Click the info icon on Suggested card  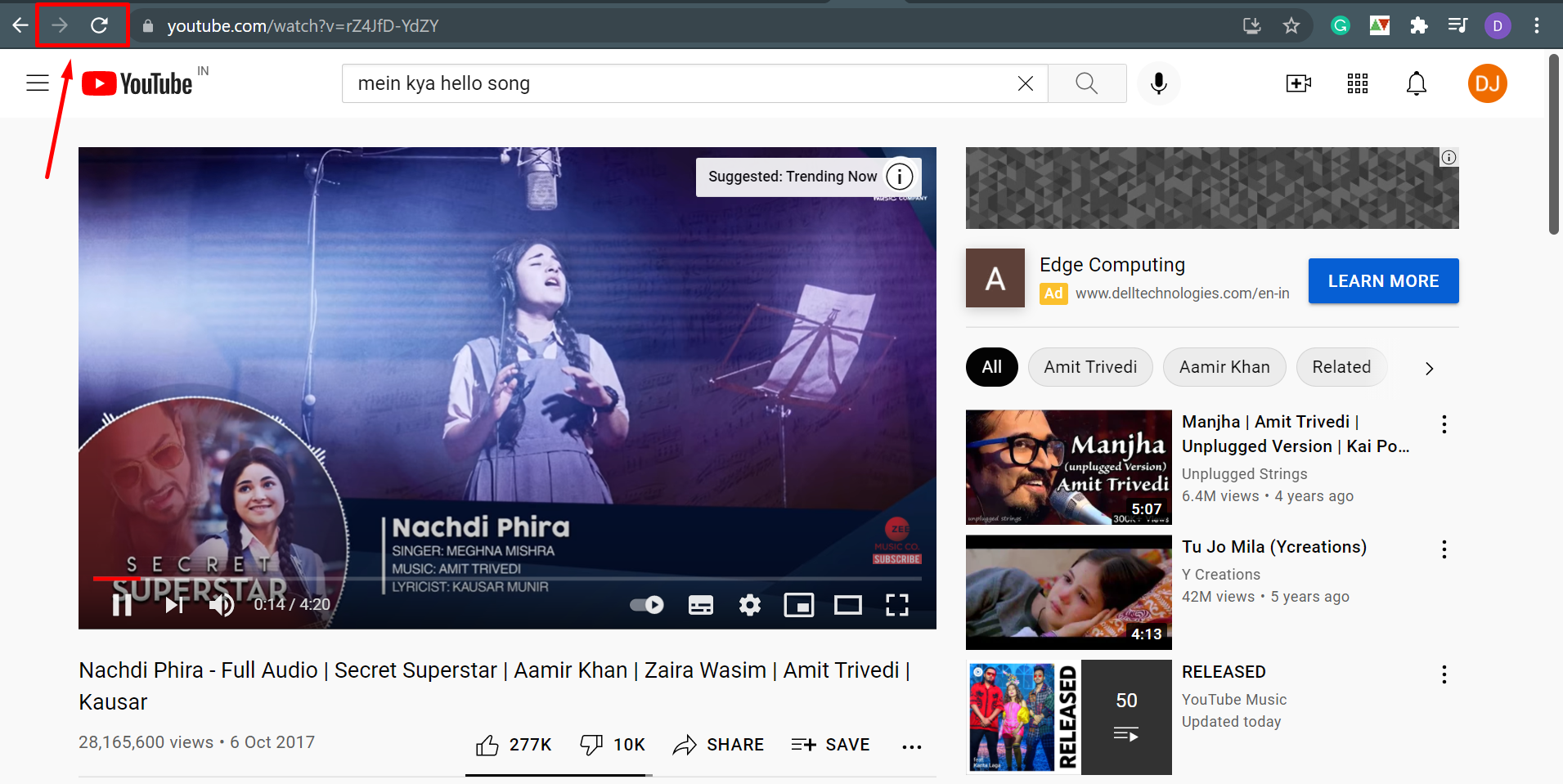click(x=900, y=177)
